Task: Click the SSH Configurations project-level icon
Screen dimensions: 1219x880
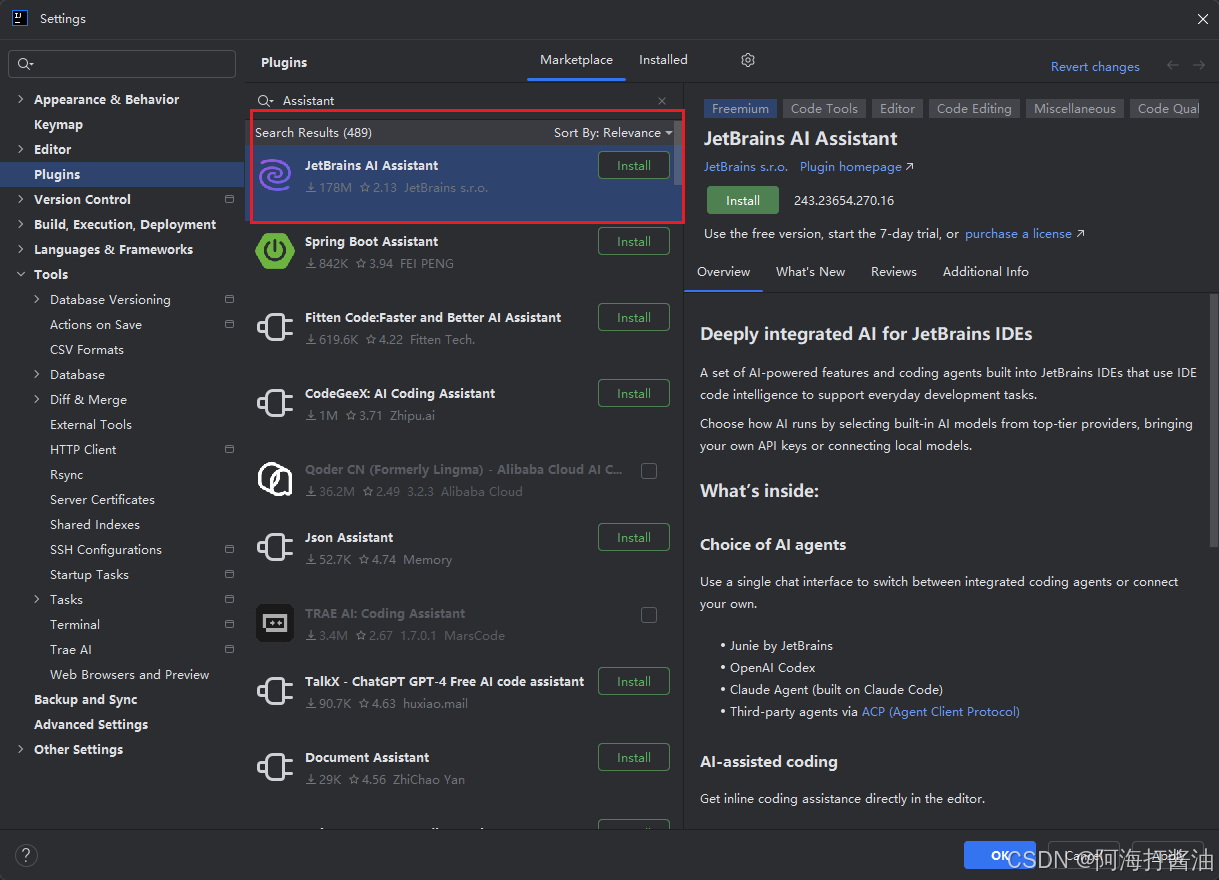Action: pyautogui.click(x=229, y=550)
